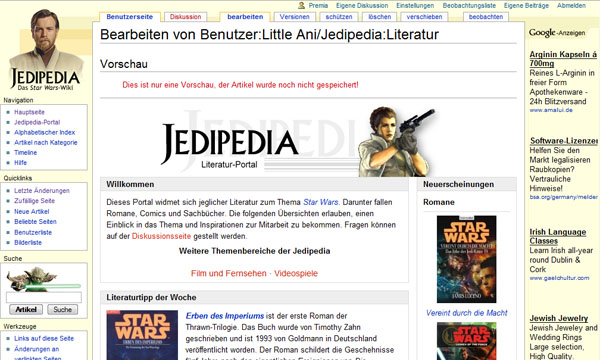Open the Versionen tab
The height and width of the screenshot is (360, 600).
coord(294,17)
